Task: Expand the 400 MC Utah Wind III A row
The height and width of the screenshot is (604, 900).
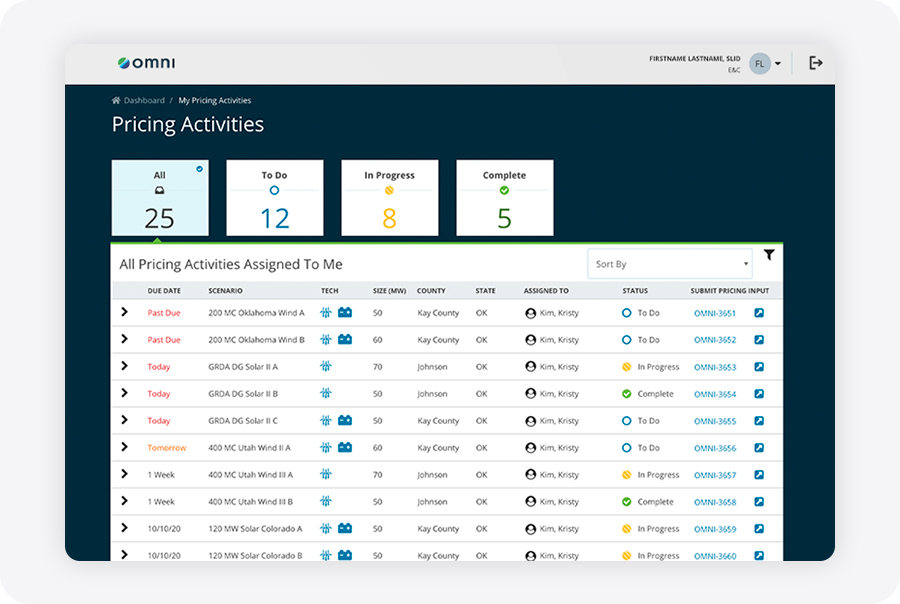Action: click(x=124, y=474)
